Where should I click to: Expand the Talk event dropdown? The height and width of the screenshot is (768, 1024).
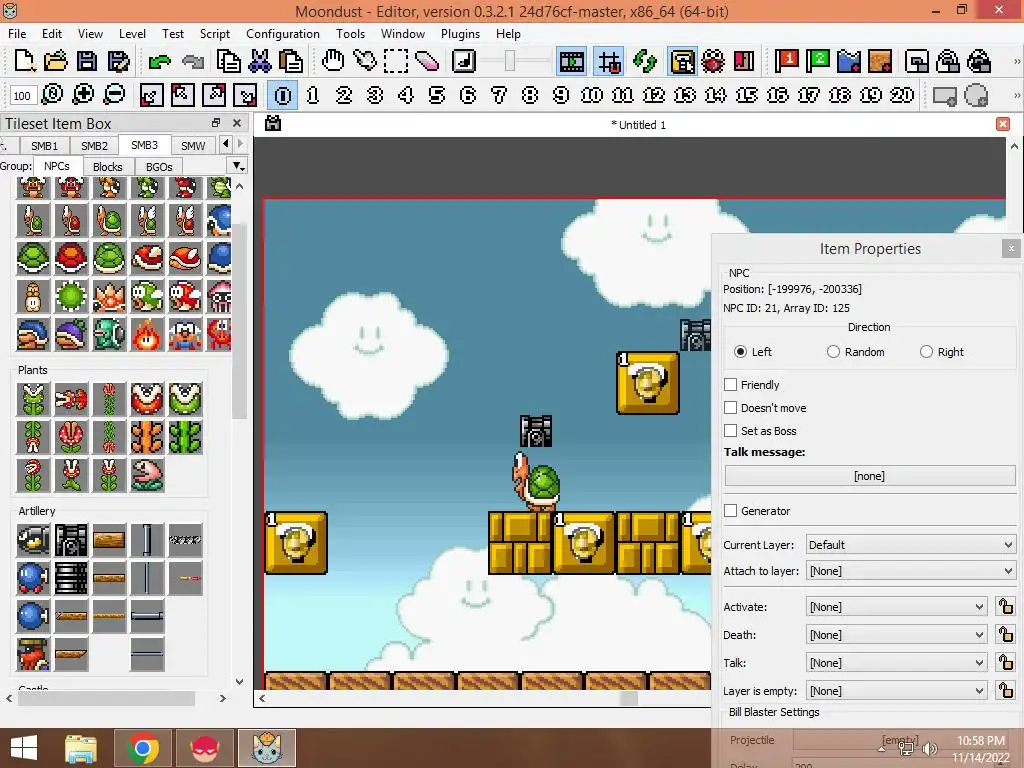(x=897, y=663)
